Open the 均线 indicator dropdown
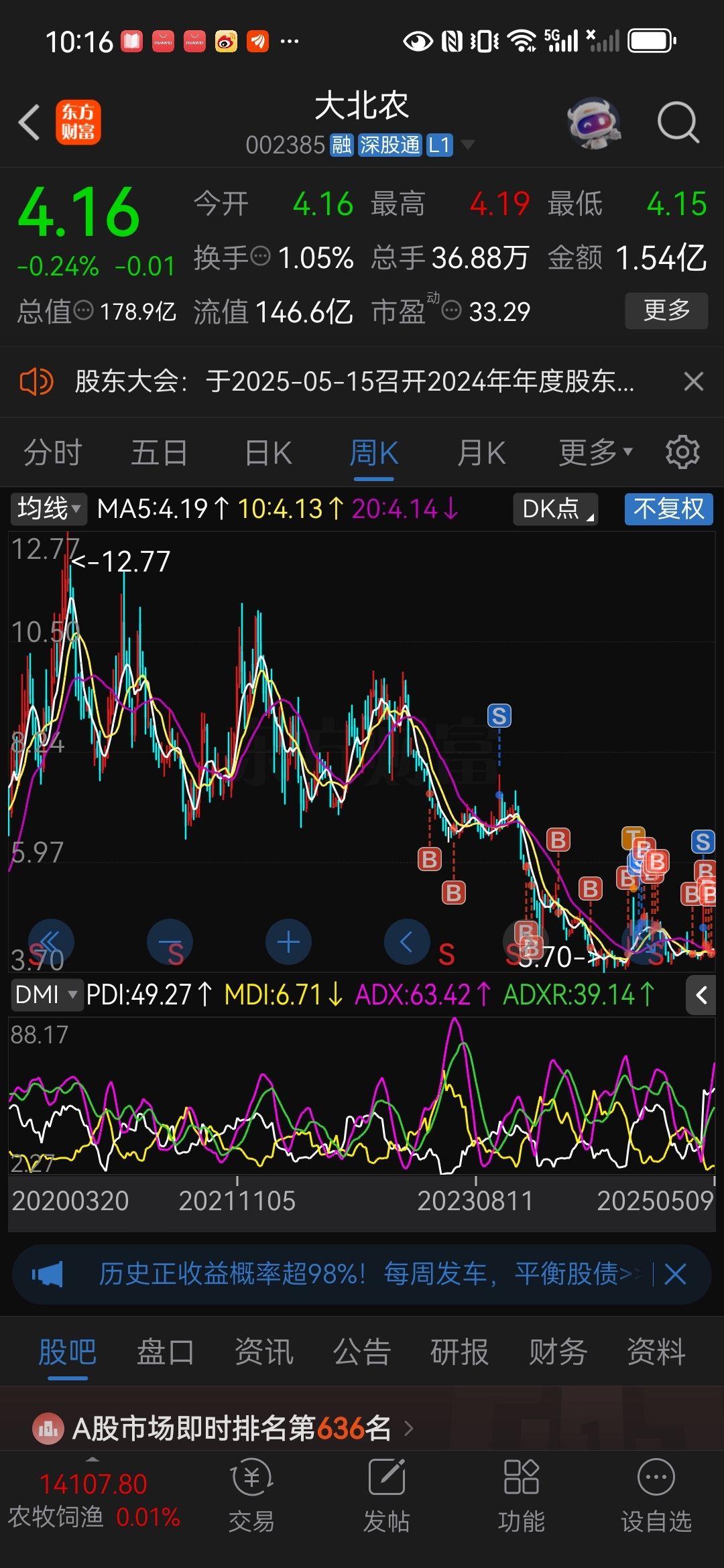The image size is (724, 1568). pyautogui.click(x=48, y=509)
